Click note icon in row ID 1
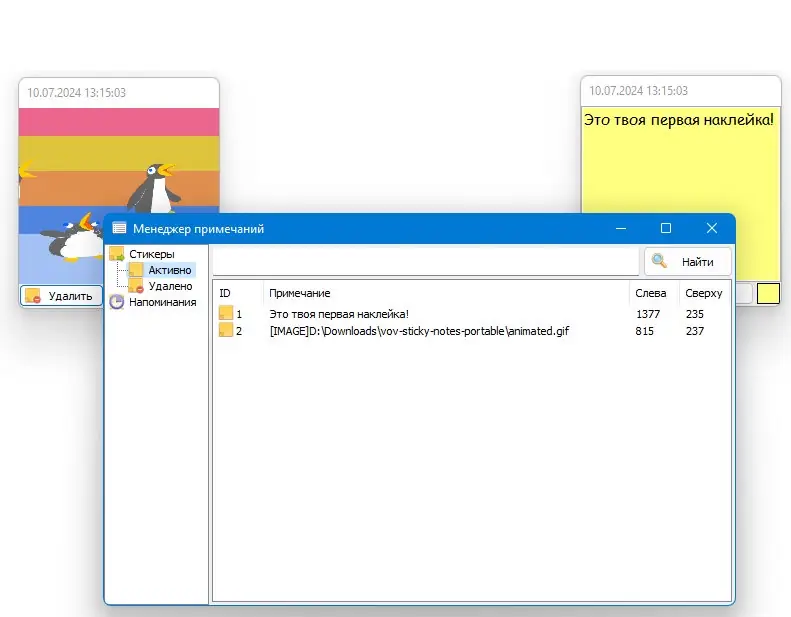Image resolution: width=791 pixels, height=617 pixels. click(x=225, y=313)
